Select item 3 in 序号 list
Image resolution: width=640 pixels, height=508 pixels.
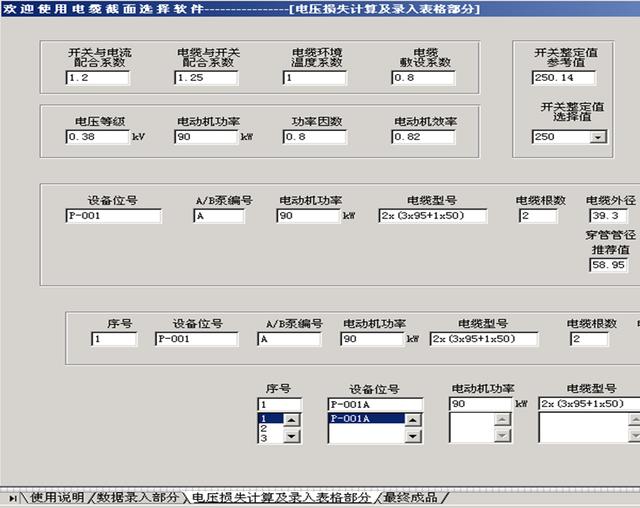tap(271, 438)
